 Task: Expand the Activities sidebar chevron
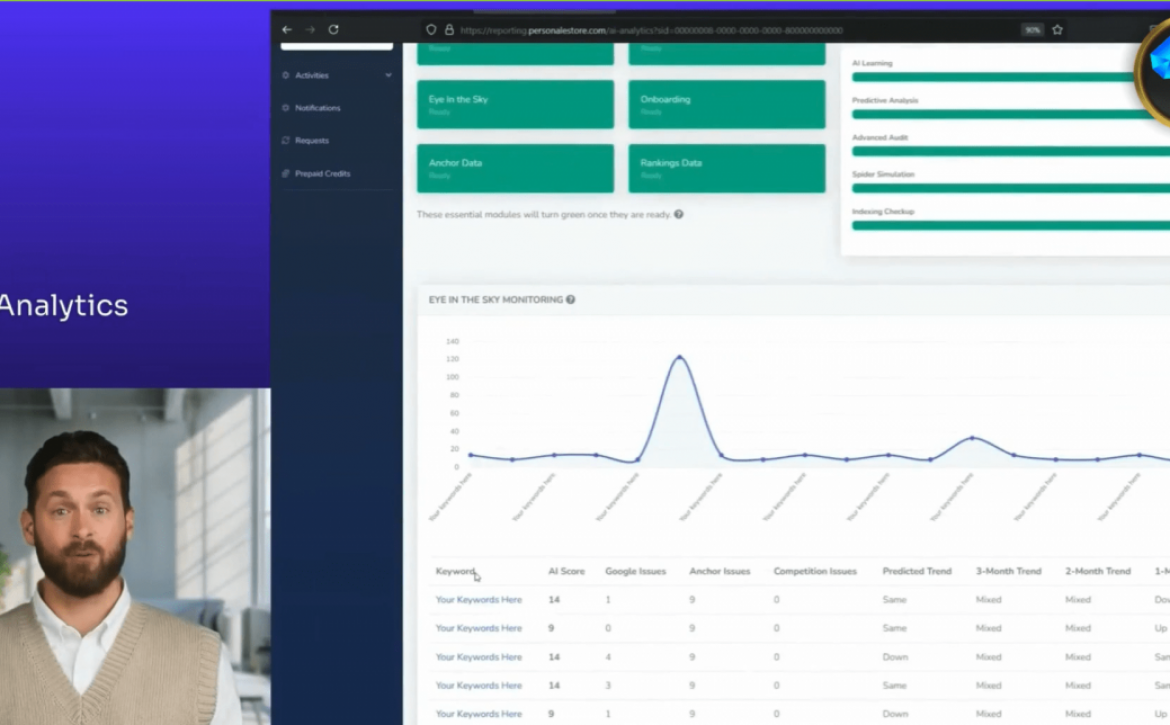pos(388,75)
